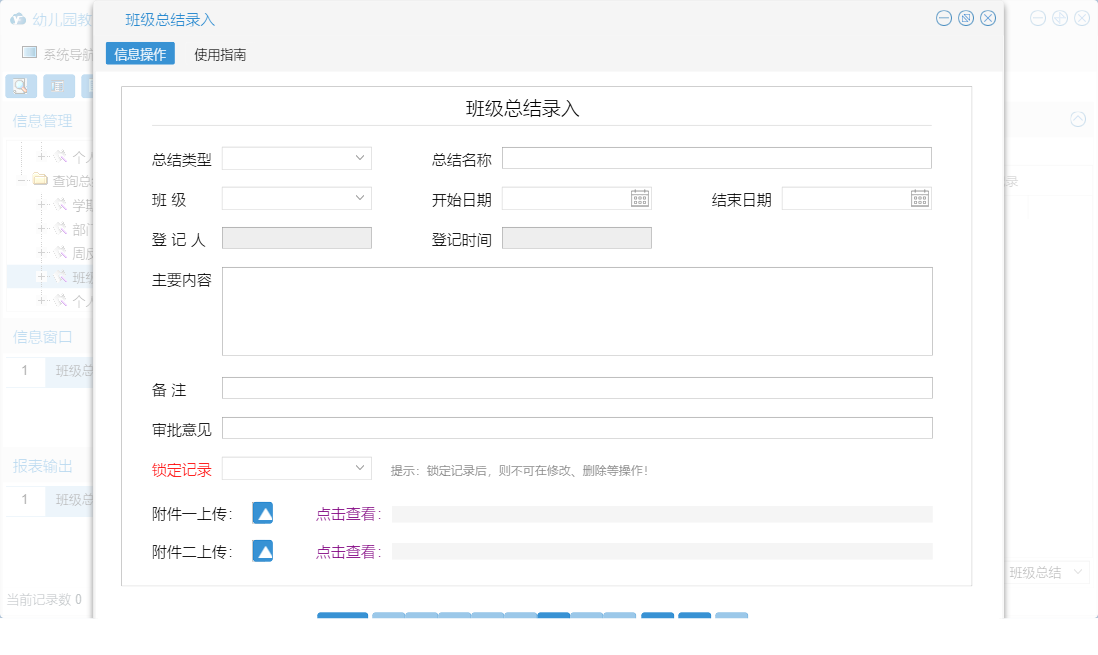Viewport: 1098px width, 655px height.
Task: Switch to the 信息操作 tab
Action: pyautogui.click(x=140, y=53)
